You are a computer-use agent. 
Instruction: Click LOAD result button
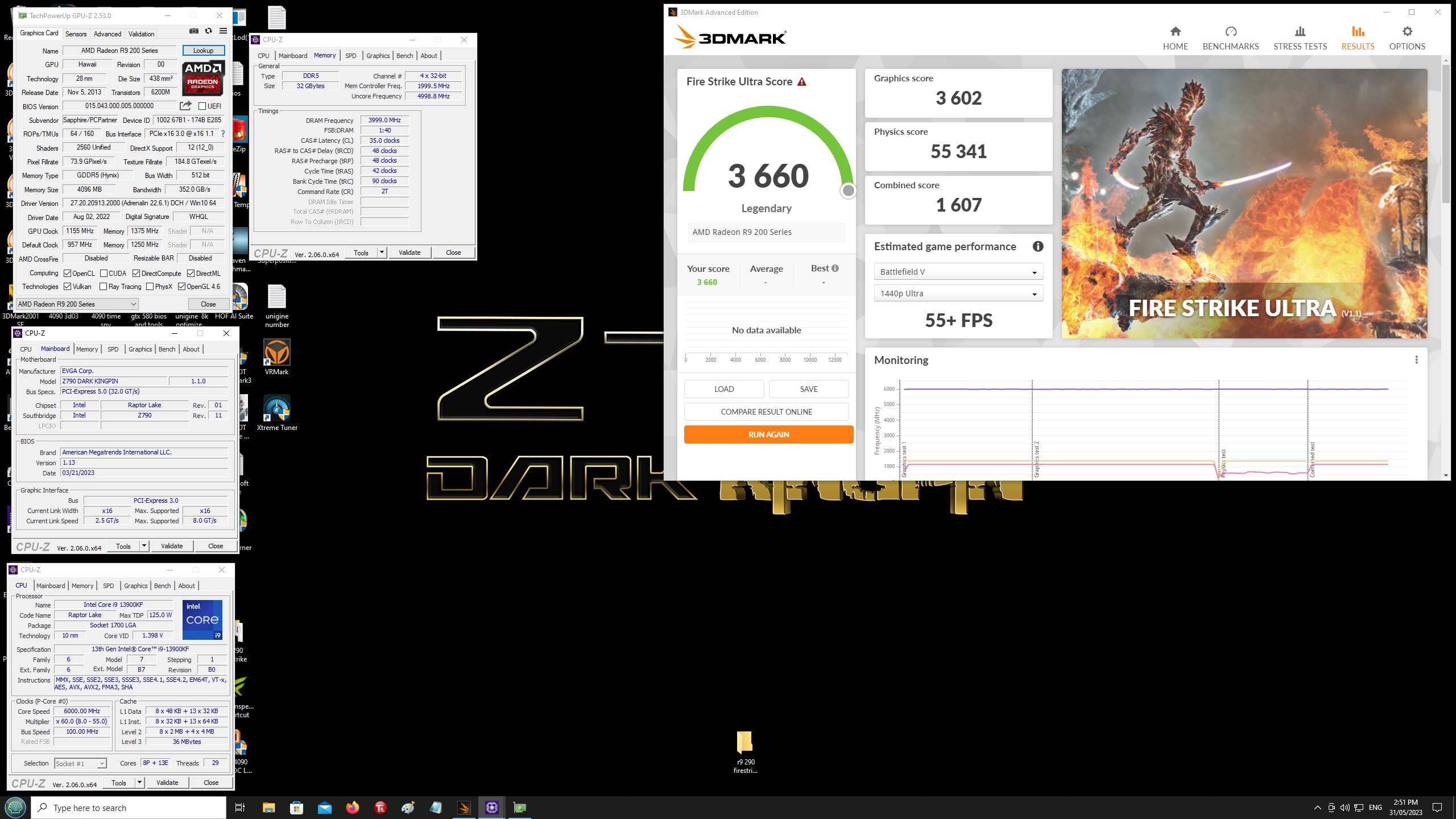point(724,389)
